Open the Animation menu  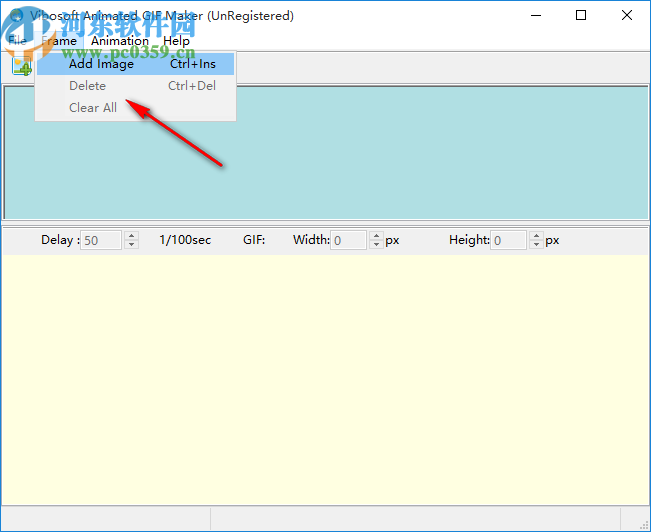[x=120, y=41]
